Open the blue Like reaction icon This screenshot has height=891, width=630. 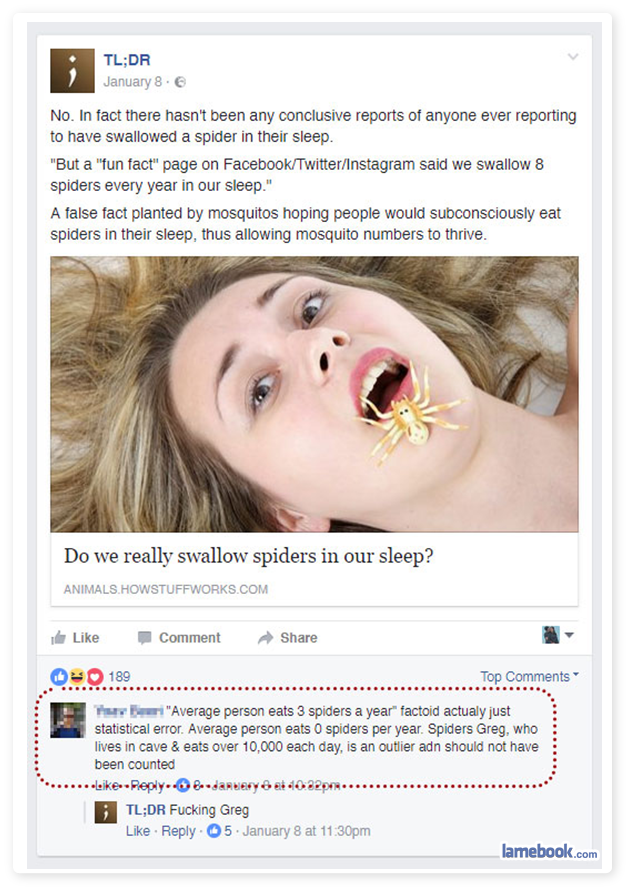59,676
